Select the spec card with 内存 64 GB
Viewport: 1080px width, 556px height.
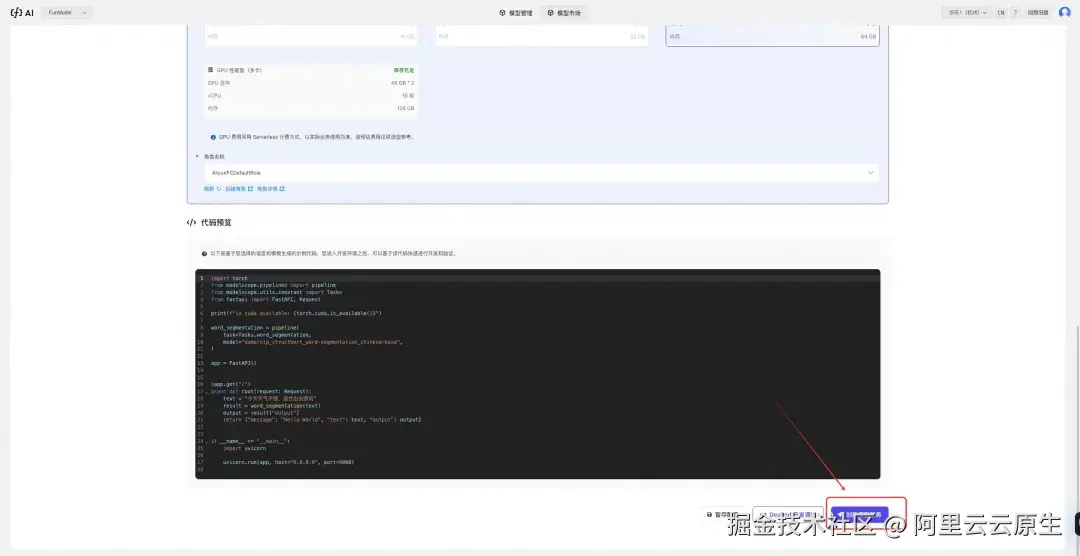(x=772, y=35)
